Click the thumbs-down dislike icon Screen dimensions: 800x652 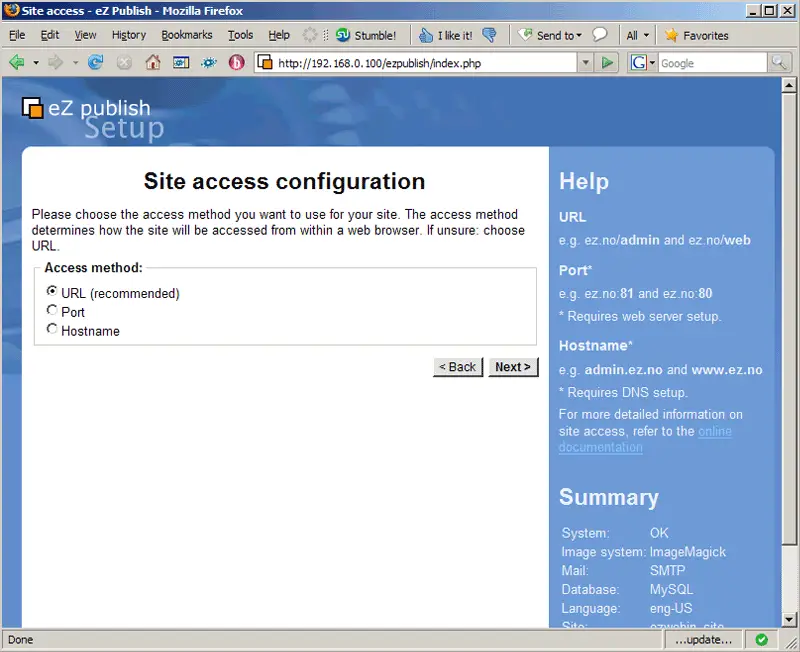click(489, 35)
